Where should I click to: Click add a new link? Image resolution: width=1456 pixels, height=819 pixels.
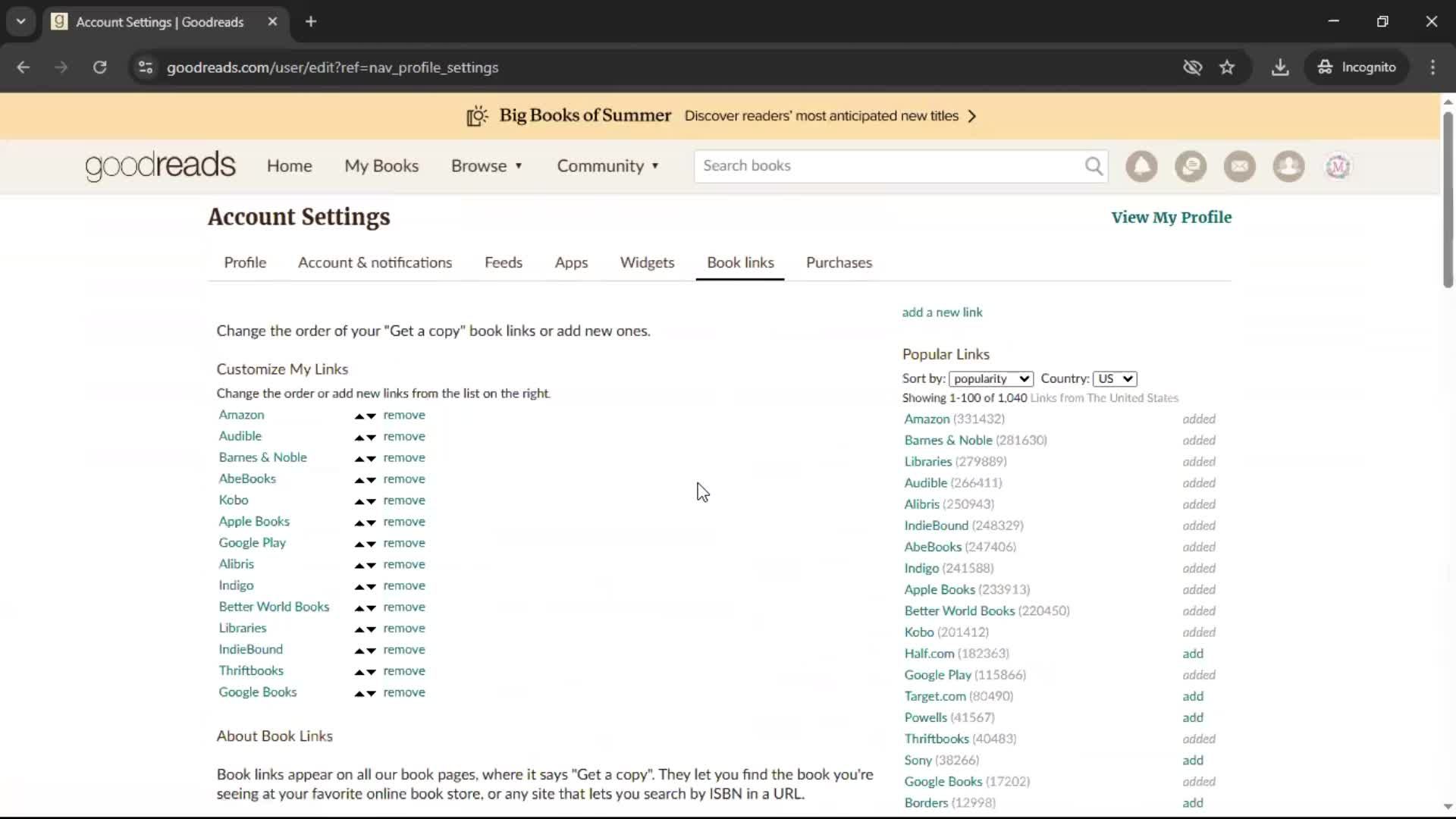[x=942, y=312]
